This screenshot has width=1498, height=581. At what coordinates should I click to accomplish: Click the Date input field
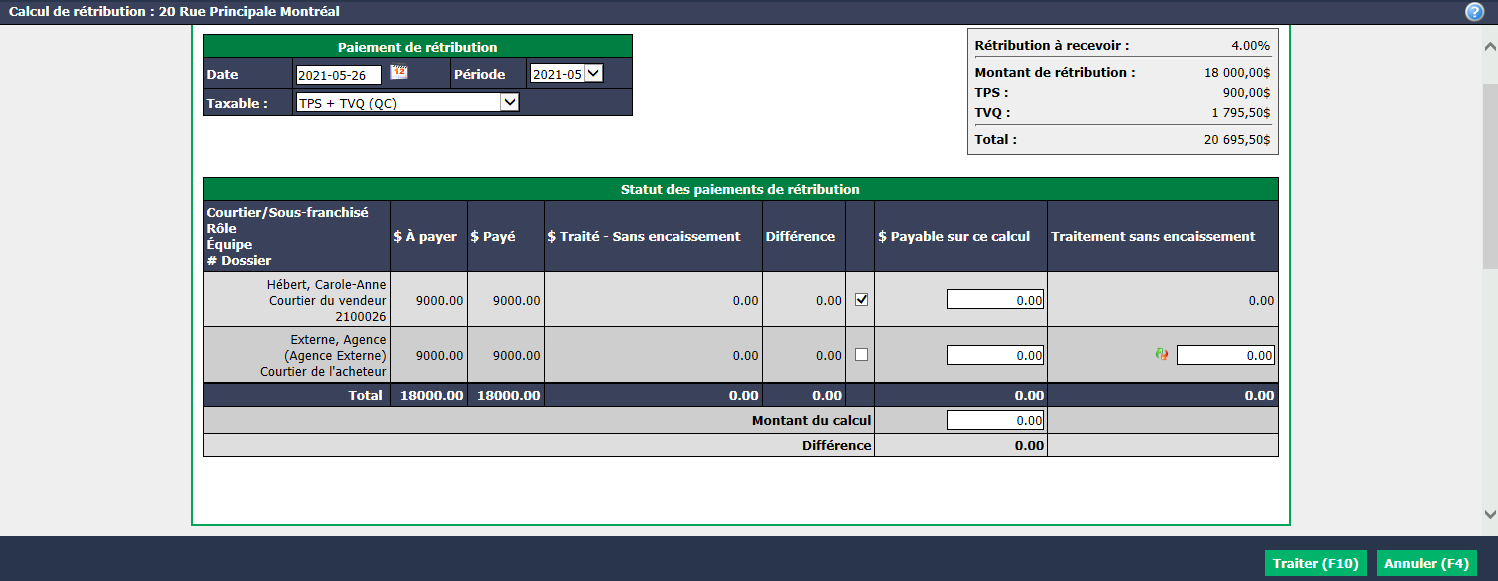(339, 74)
